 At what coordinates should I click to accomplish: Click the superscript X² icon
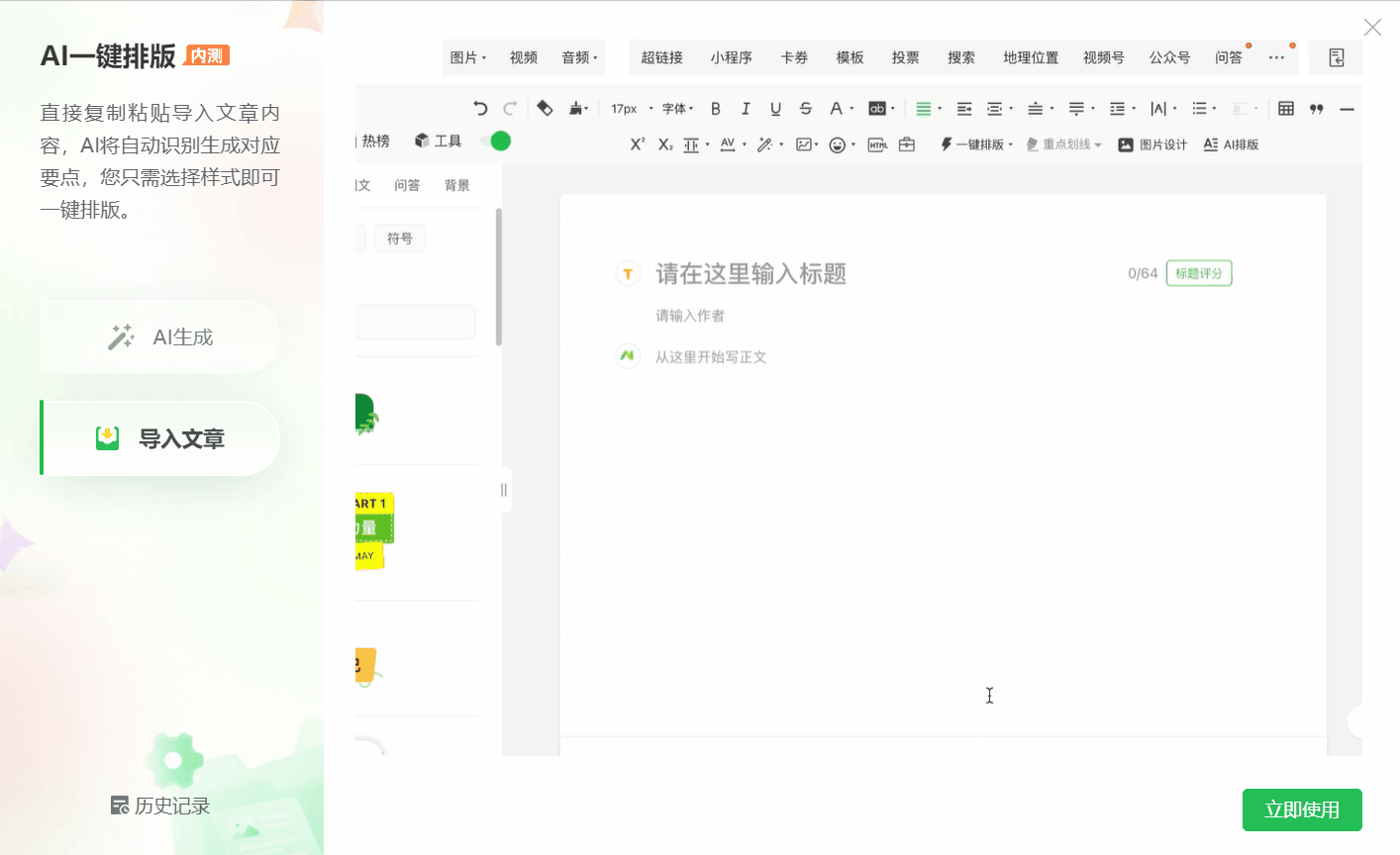coord(638,144)
